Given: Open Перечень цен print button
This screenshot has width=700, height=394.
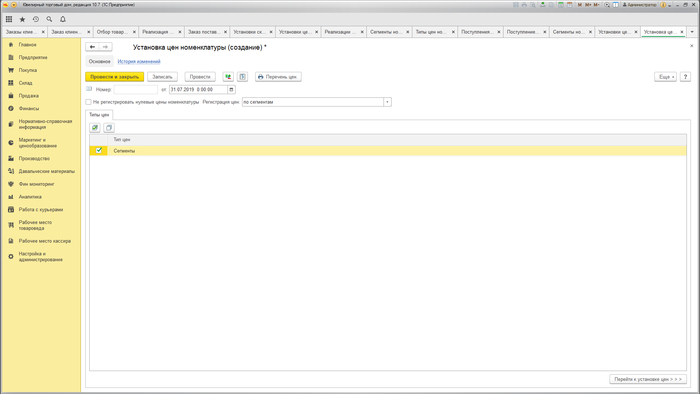Looking at the screenshot, I should pos(278,77).
